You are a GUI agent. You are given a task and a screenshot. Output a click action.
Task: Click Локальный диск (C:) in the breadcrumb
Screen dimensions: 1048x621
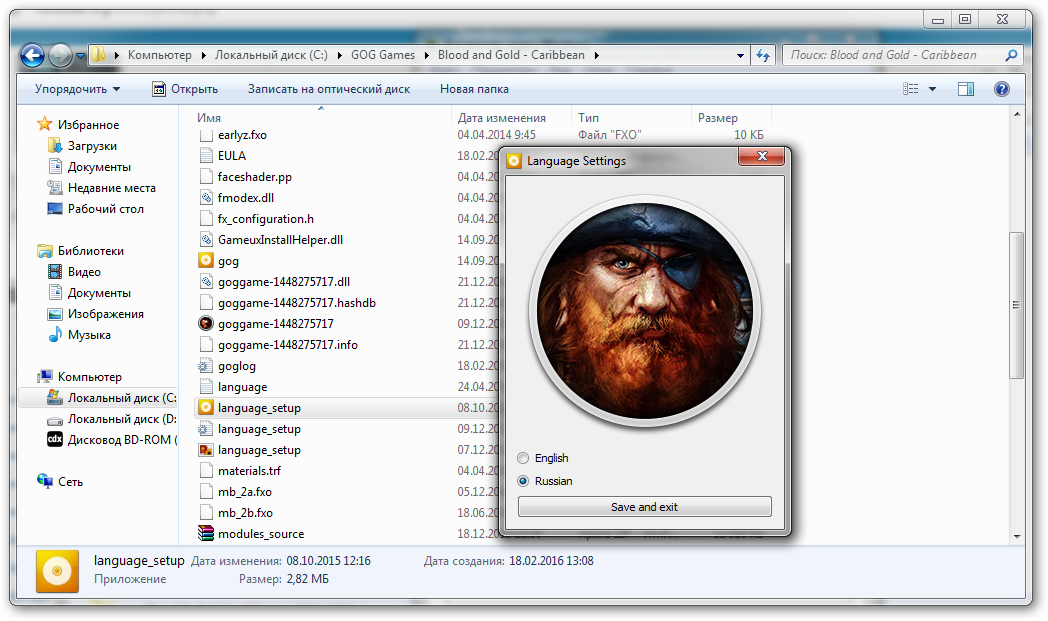(x=271, y=55)
